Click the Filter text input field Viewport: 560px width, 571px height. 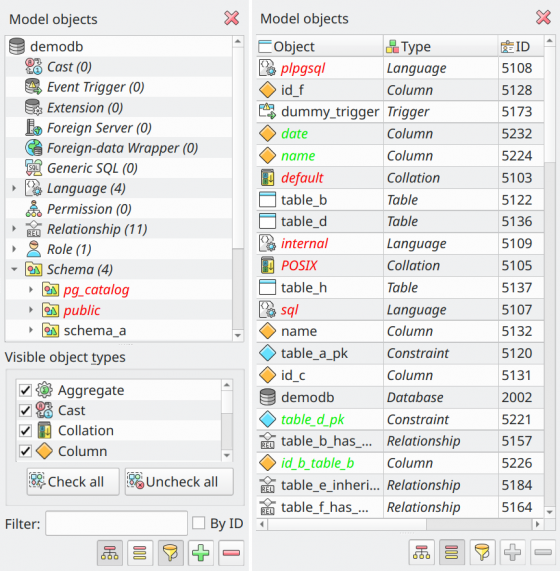pyautogui.click(x=116, y=523)
